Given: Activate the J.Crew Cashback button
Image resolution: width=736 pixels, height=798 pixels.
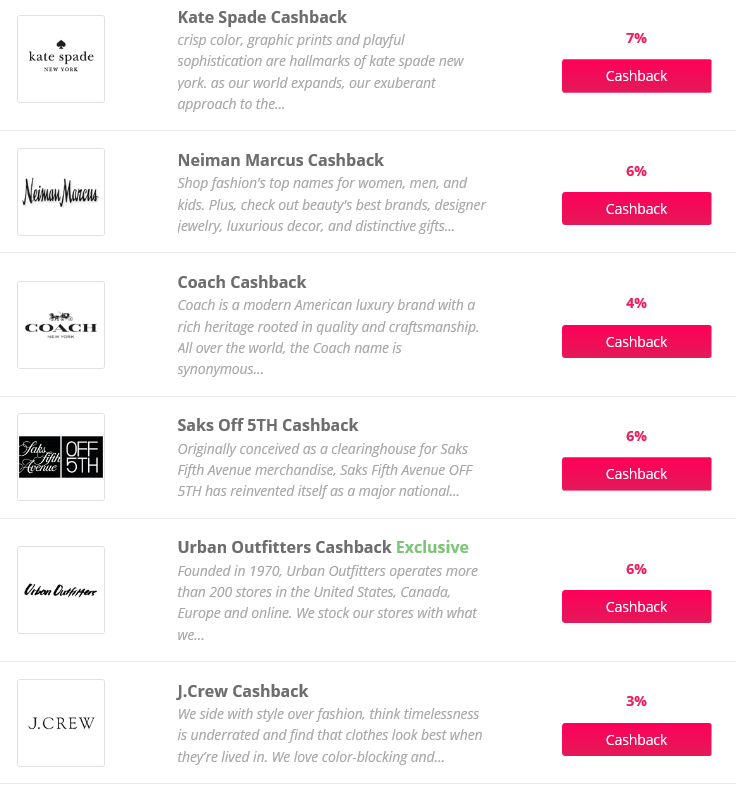Looking at the screenshot, I should click(x=636, y=739).
